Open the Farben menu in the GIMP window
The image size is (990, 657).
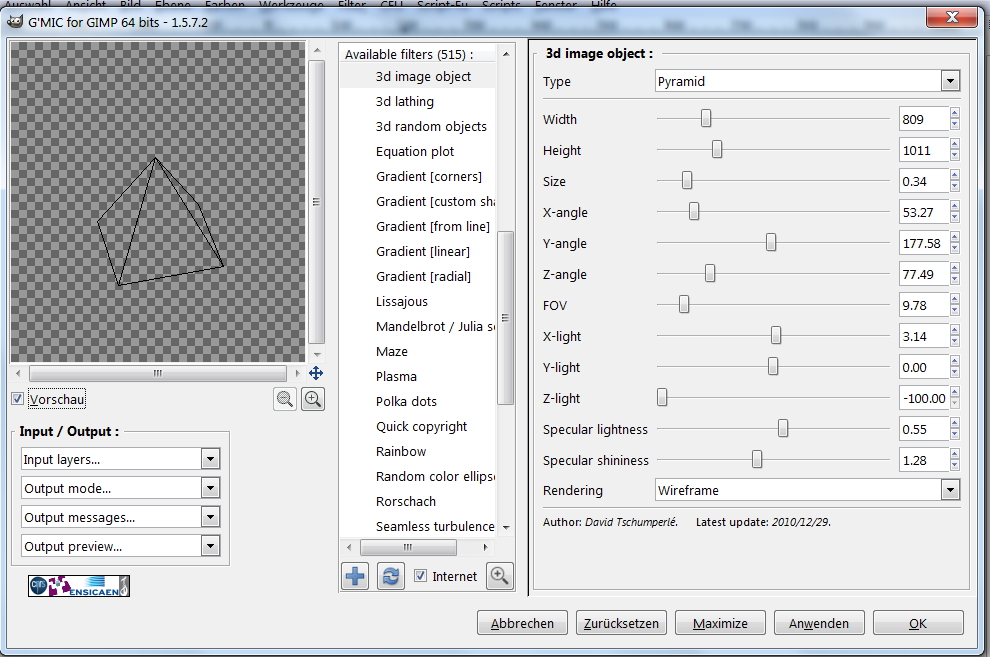225,4
